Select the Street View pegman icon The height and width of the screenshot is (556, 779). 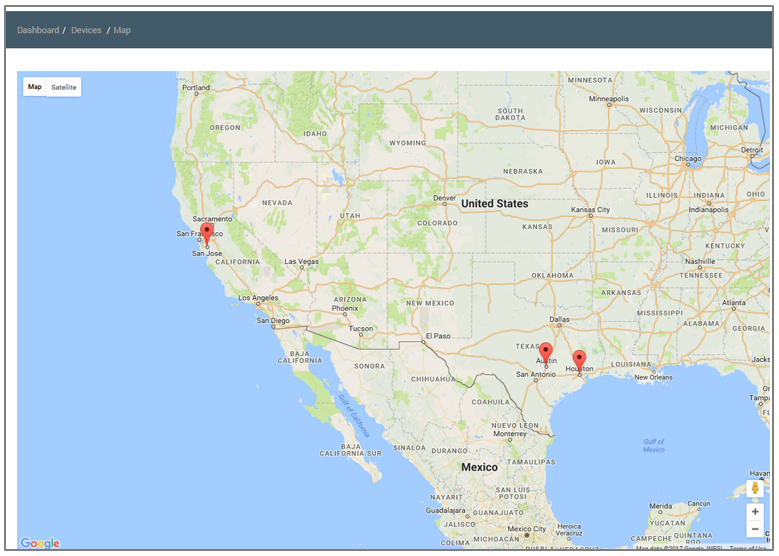(x=755, y=488)
